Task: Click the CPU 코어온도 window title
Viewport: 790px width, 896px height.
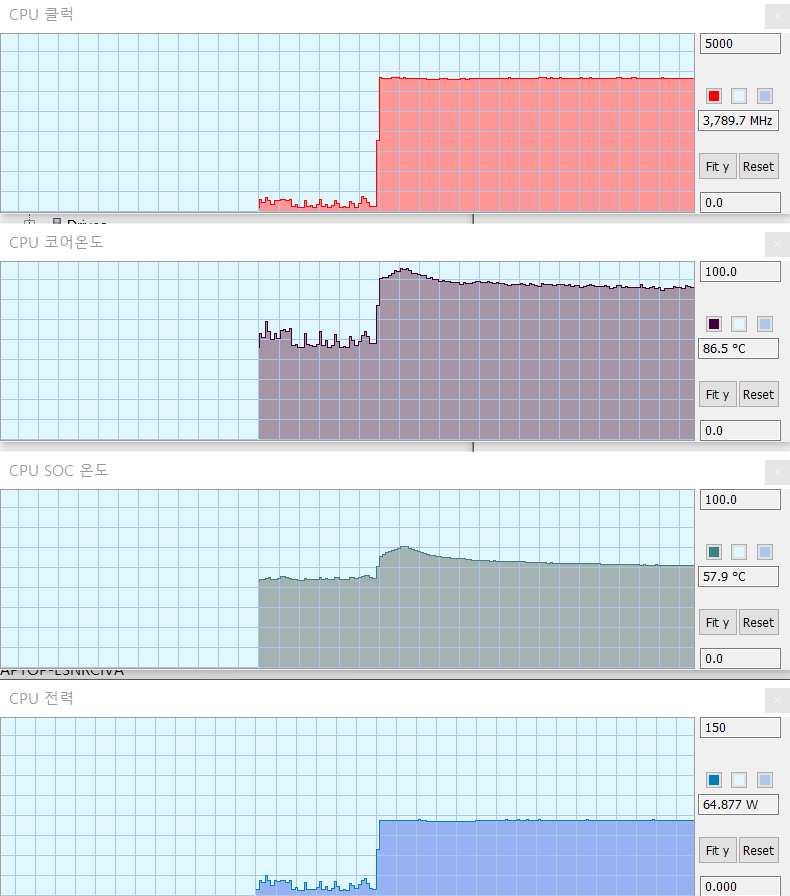Action: click(56, 242)
